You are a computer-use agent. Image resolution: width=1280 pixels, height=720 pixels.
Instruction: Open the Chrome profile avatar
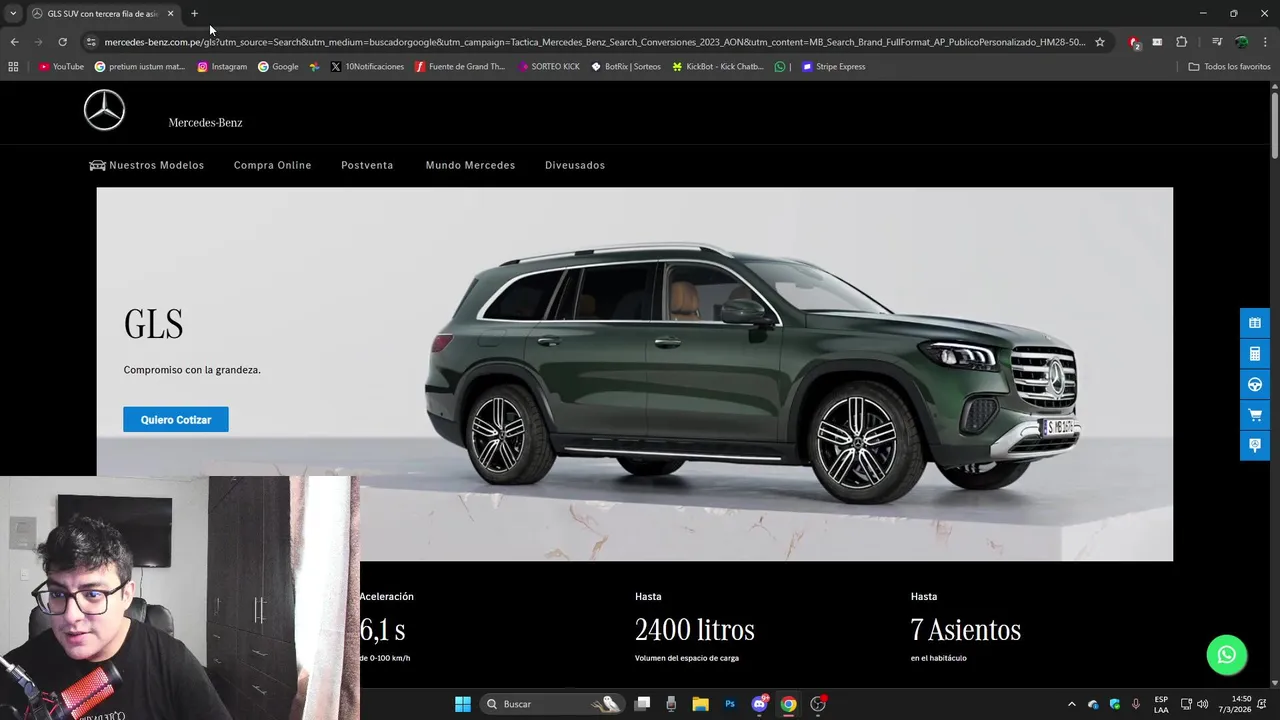[x=1241, y=42]
